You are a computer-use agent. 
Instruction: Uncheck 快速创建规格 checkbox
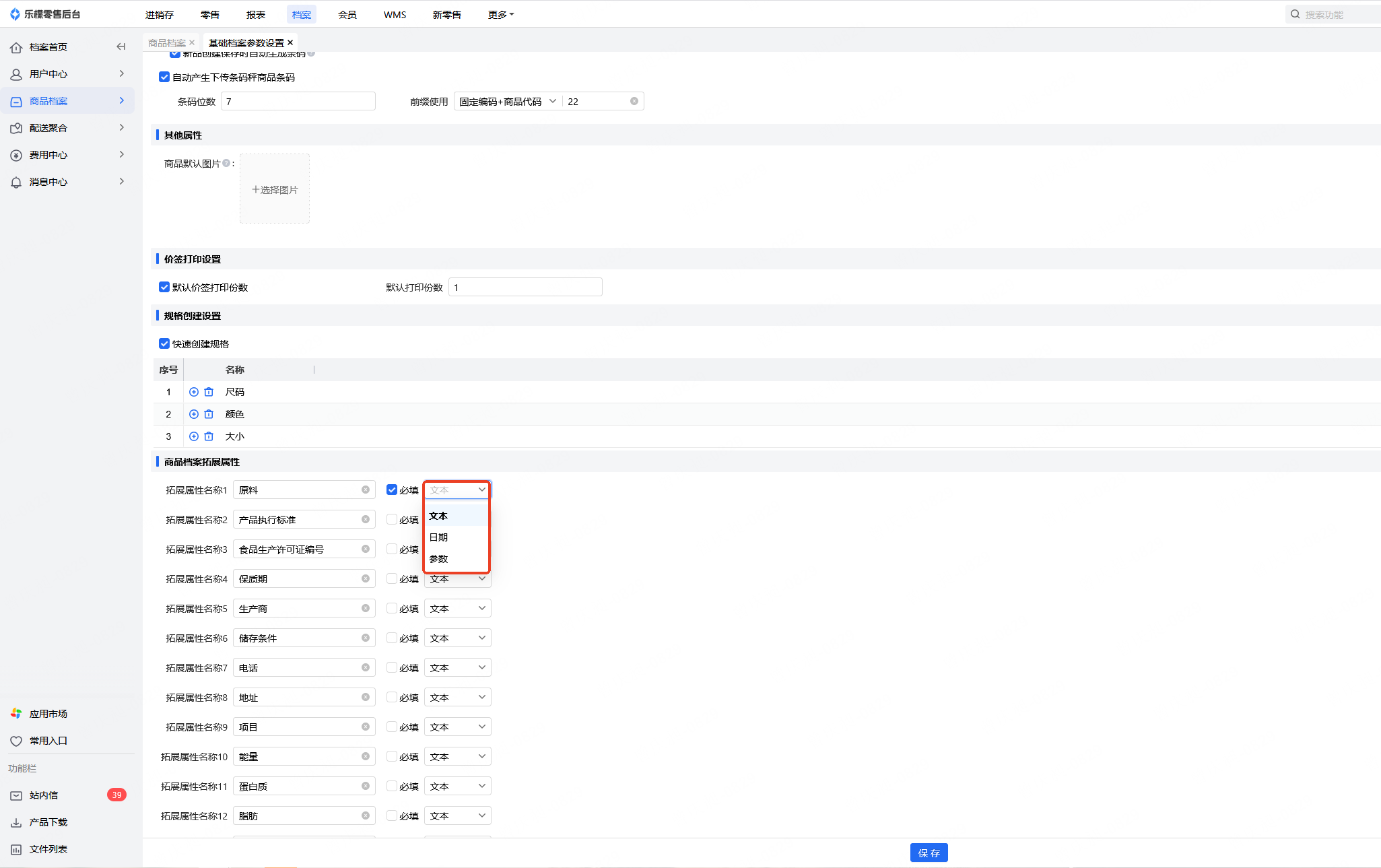[x=164, y=344]
